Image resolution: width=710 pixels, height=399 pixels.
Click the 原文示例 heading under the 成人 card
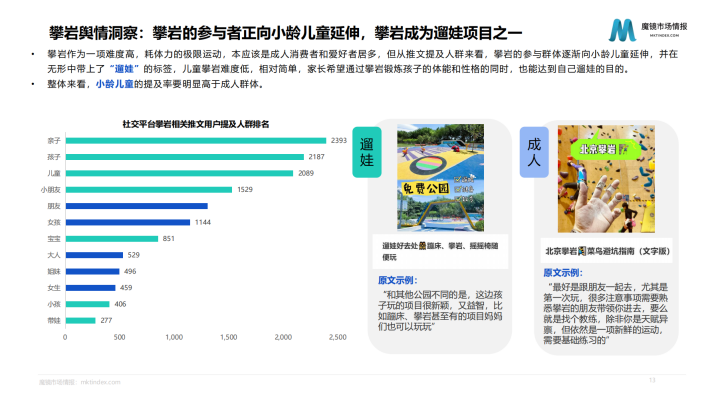(x=563, y=273)
